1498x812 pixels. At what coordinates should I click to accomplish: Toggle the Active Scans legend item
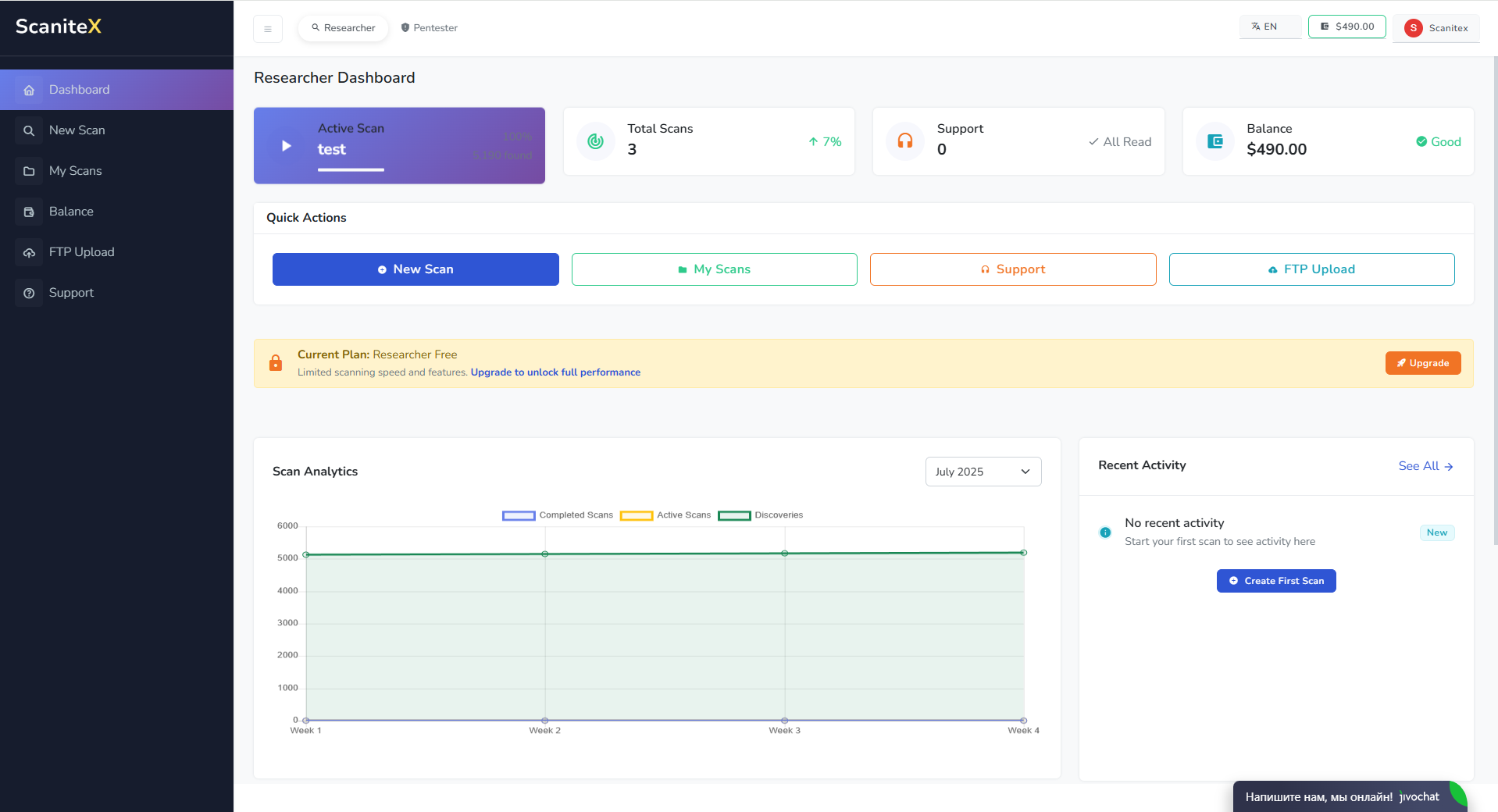tap(665, 515)
